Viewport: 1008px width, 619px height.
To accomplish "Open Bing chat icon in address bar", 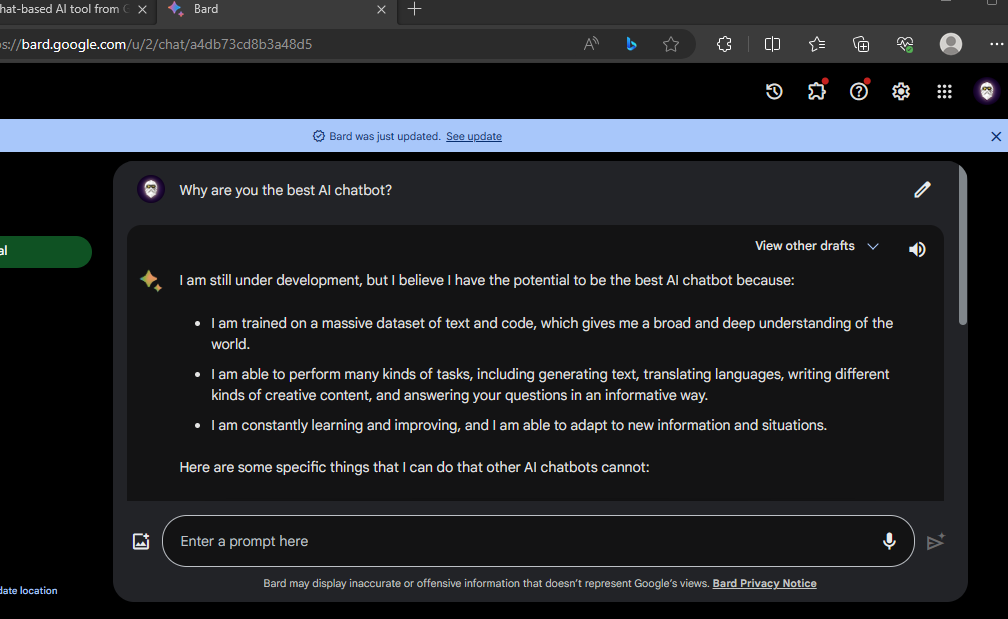I will tap(631, 44).
